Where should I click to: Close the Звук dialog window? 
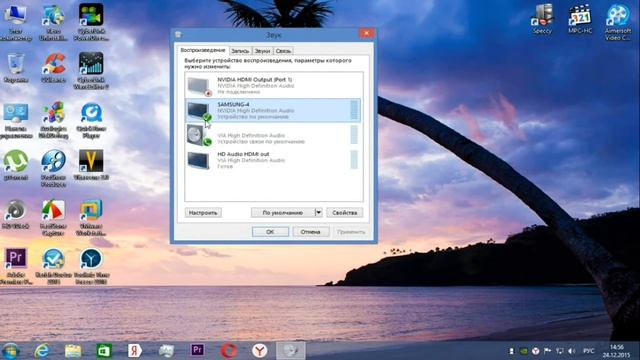tap(366, 33)
